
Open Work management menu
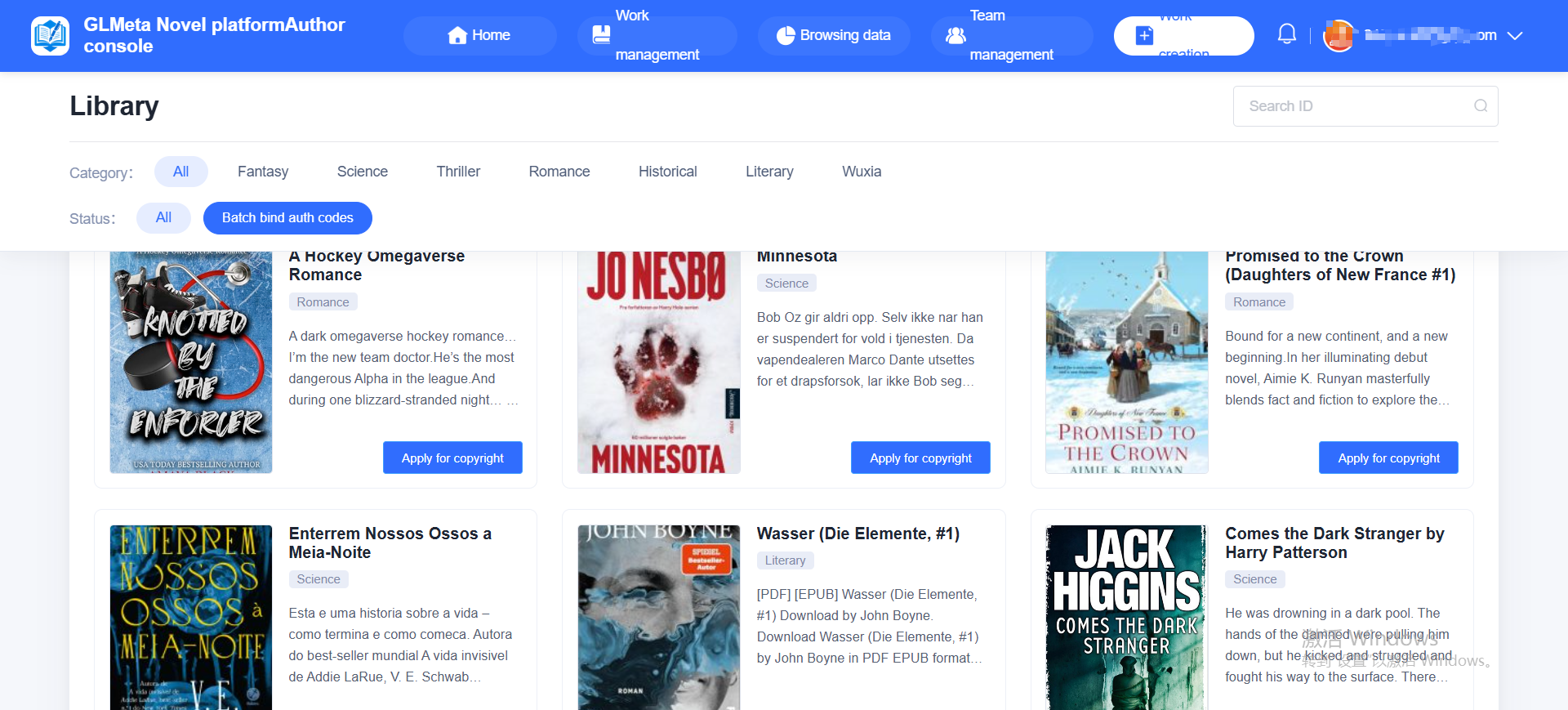(657, 35)
